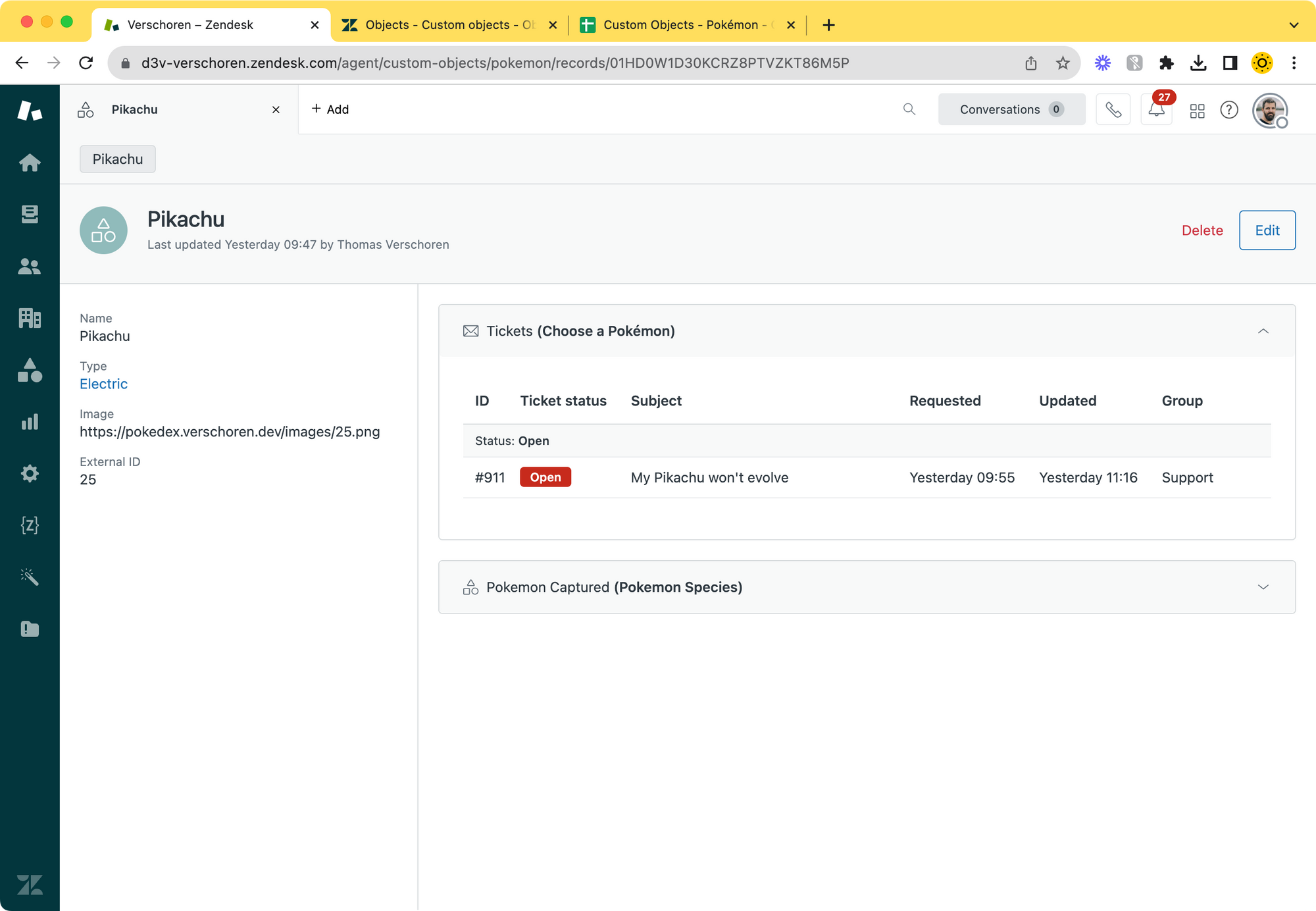Image resolution: width=1316 pixels, height=911 pixels.
Task: Open the Reporting bar chart icon
Action: 30,422
